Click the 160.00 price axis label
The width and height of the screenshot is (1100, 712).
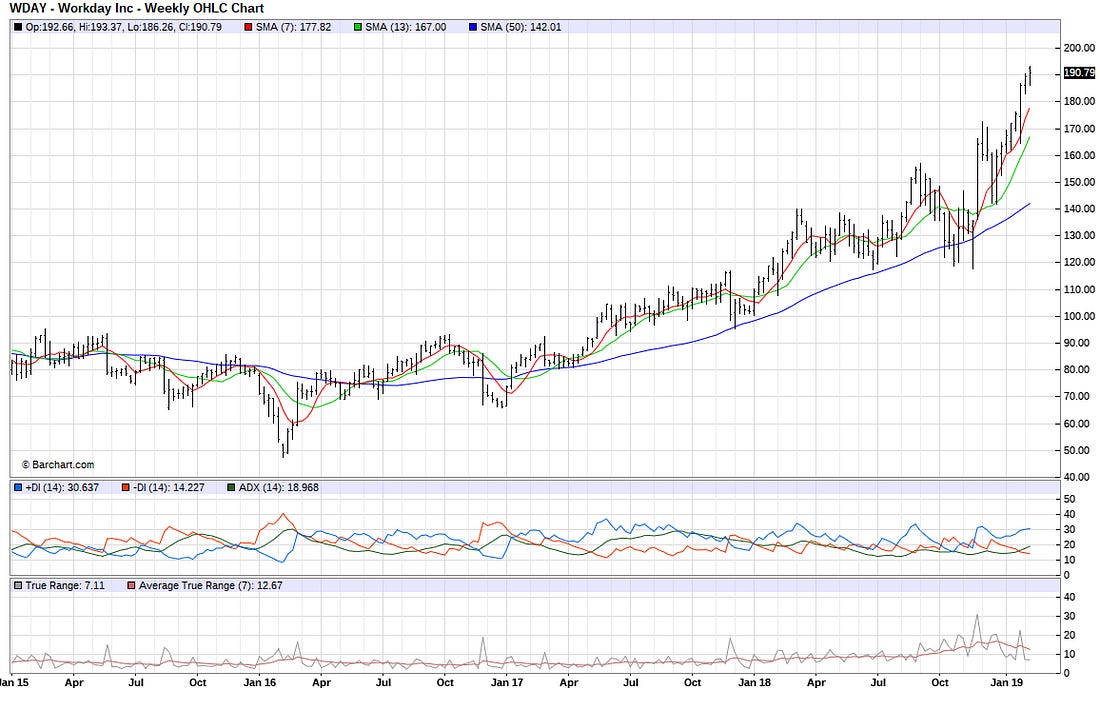click(x=1079, y=155)
